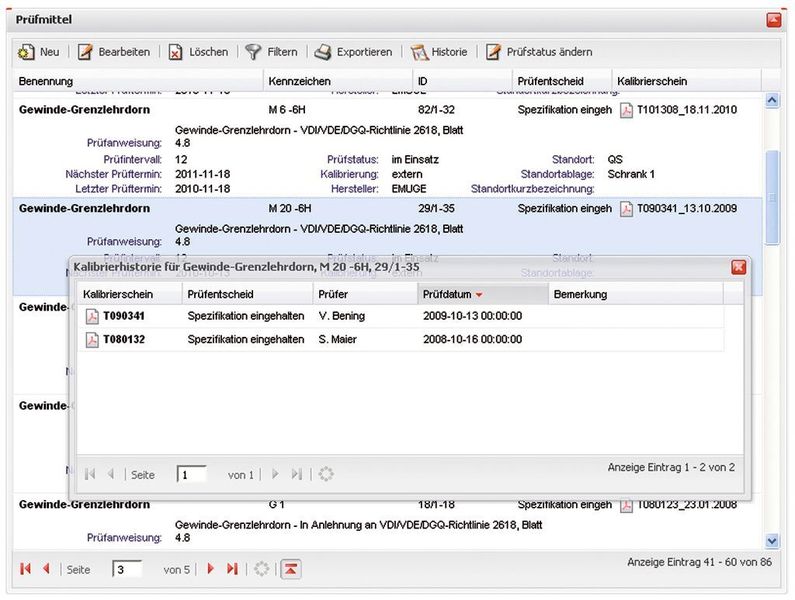Close the Kalibrierhistorie dialog
Image resolution: width=795 pixels, height=600 pixels.
[739, 267]
